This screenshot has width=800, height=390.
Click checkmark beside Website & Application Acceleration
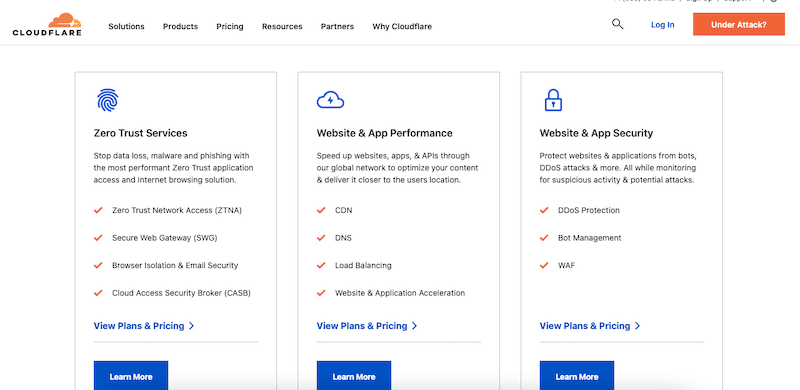(x=321, y=292)
